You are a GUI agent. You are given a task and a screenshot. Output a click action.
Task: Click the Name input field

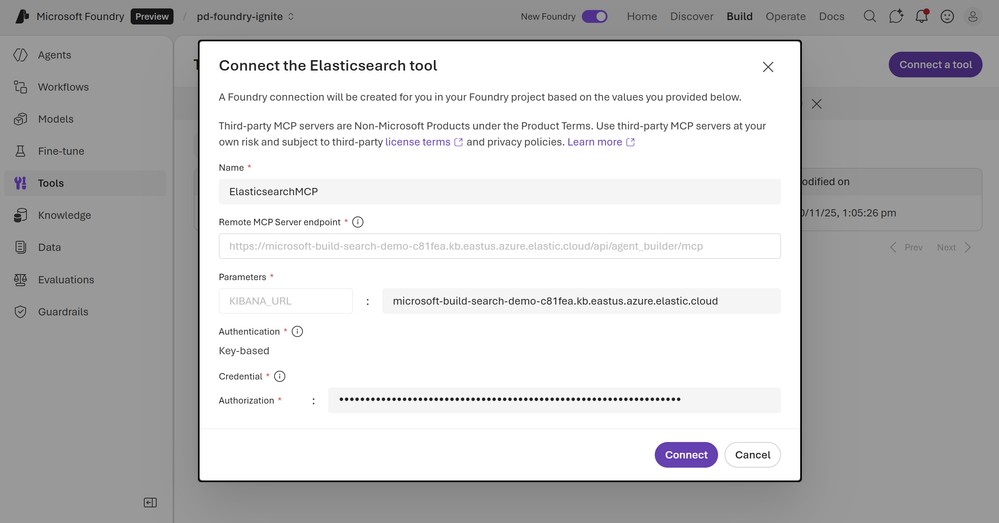point(500,192)
